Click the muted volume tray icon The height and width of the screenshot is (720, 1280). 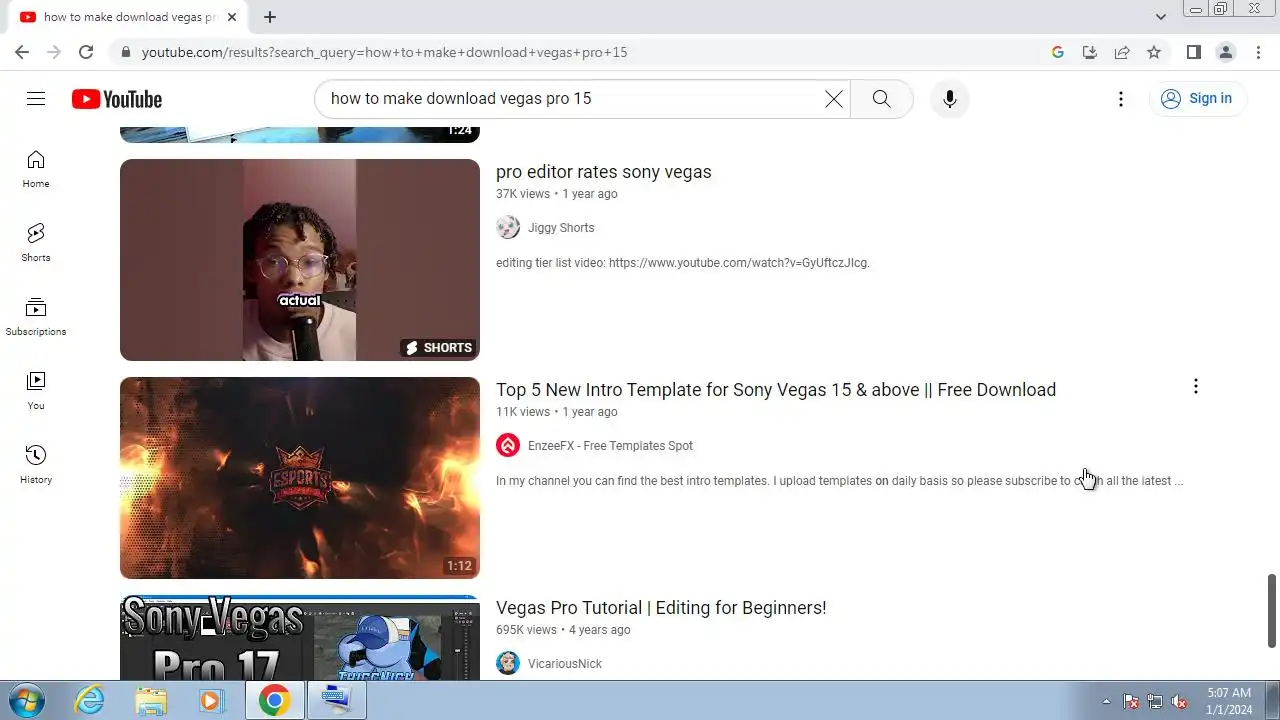pos(1179,701)
